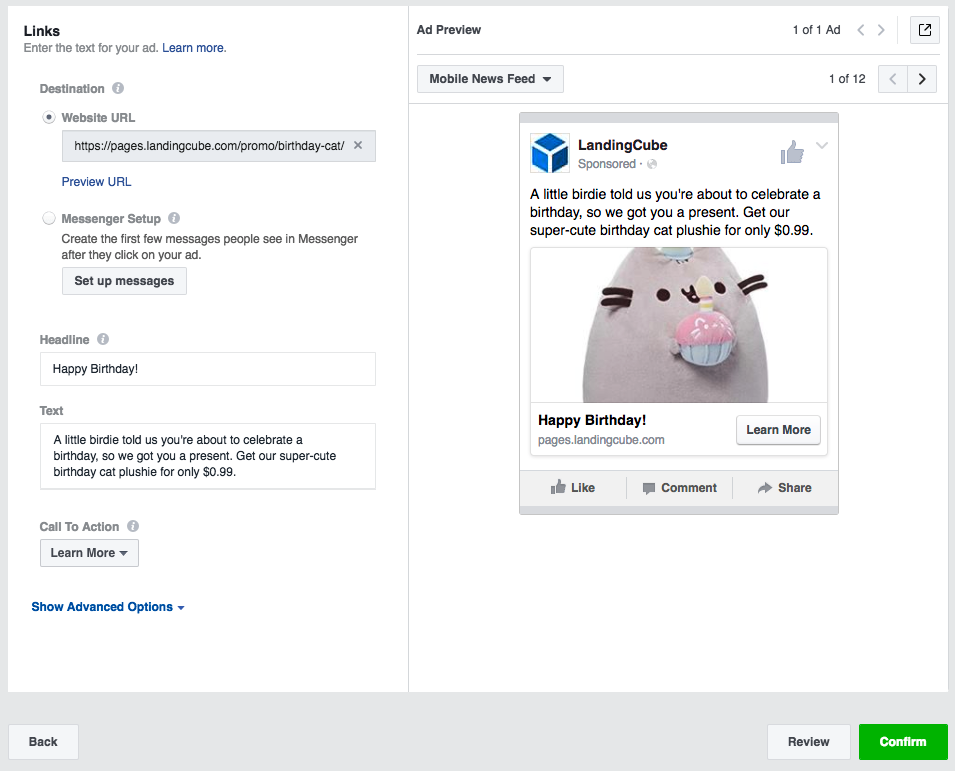Screen dimensions: 955x771
Task: Go to next ad arrow beside 1 of 1 Ad
Action: [x=881, y=30]
